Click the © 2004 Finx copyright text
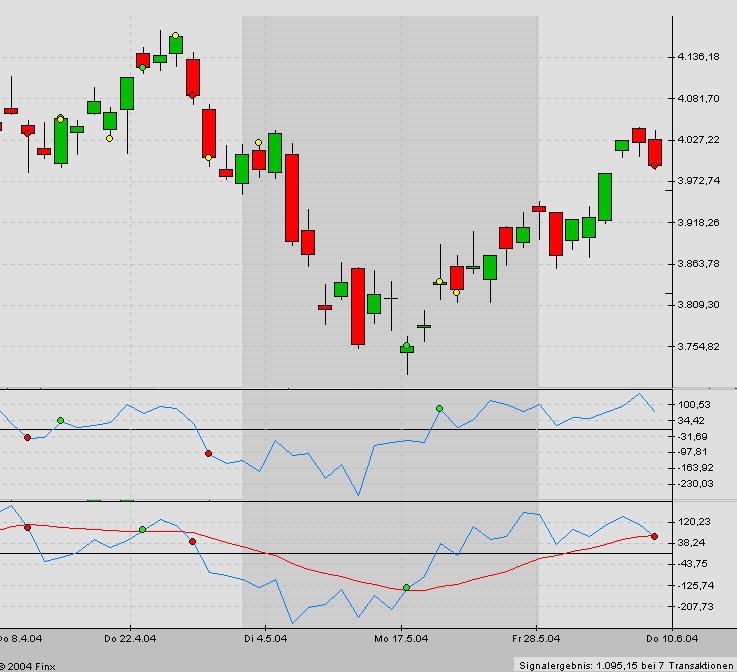The image size is (737, 672). (x=27, y=666)
